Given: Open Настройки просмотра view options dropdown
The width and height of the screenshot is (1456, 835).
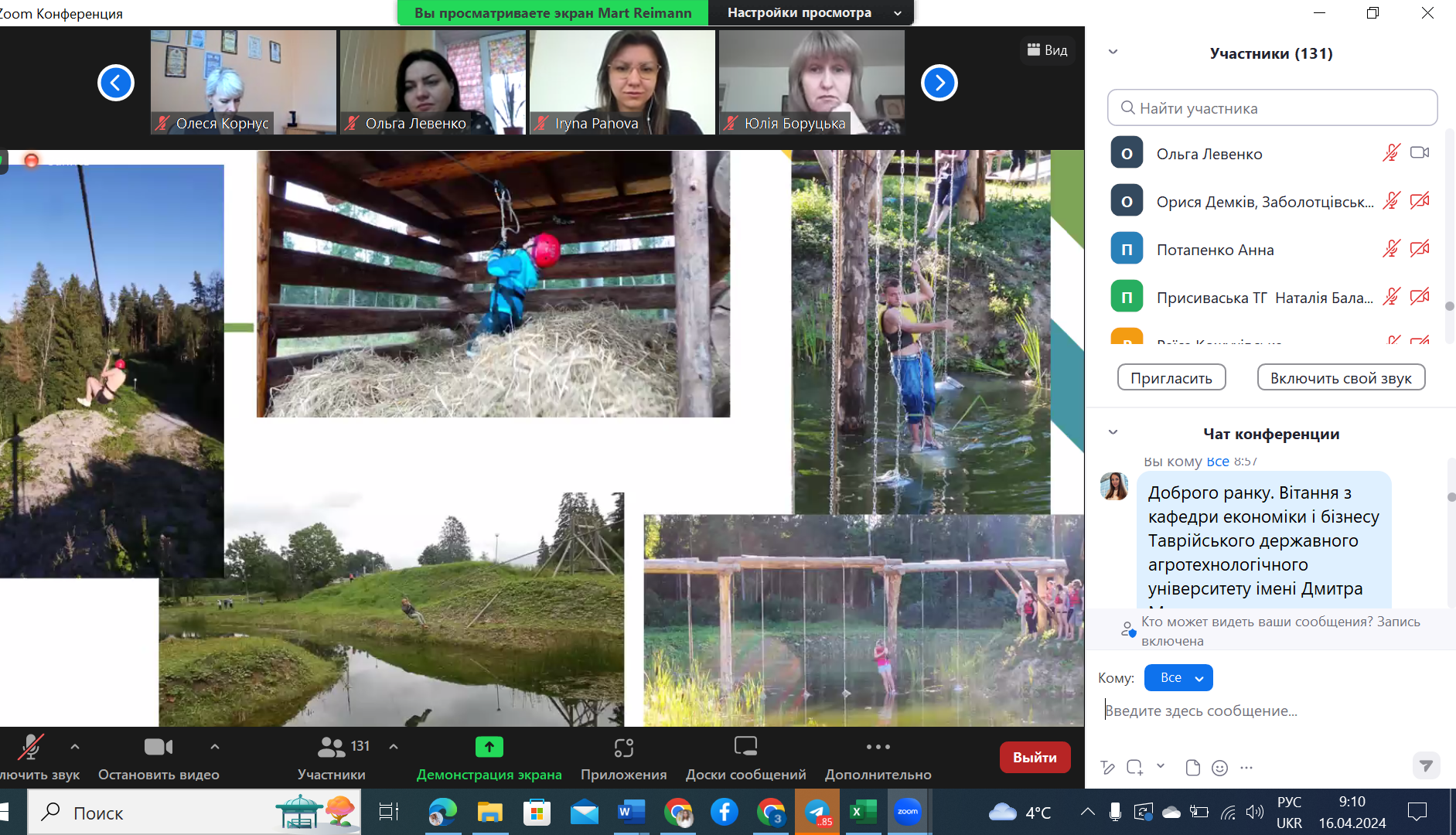Looking at the screenshot, I should pos(811,12).
